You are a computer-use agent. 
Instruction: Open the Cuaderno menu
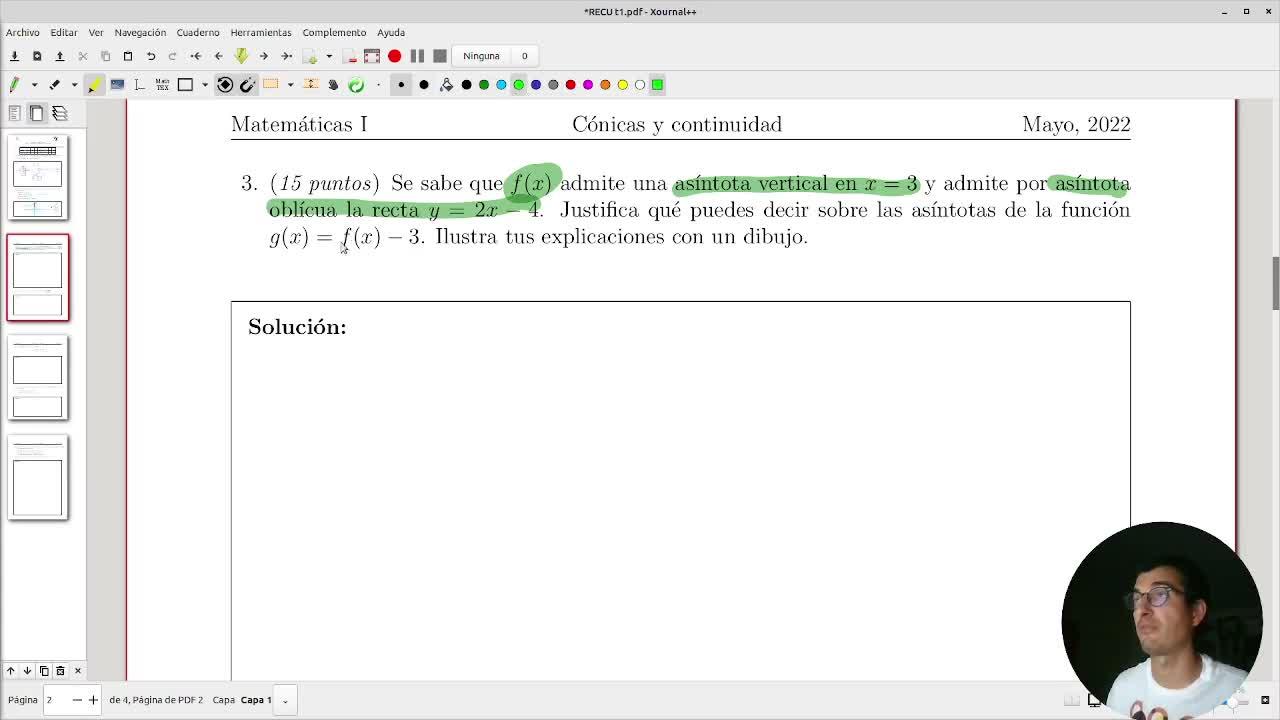[198, 32]
